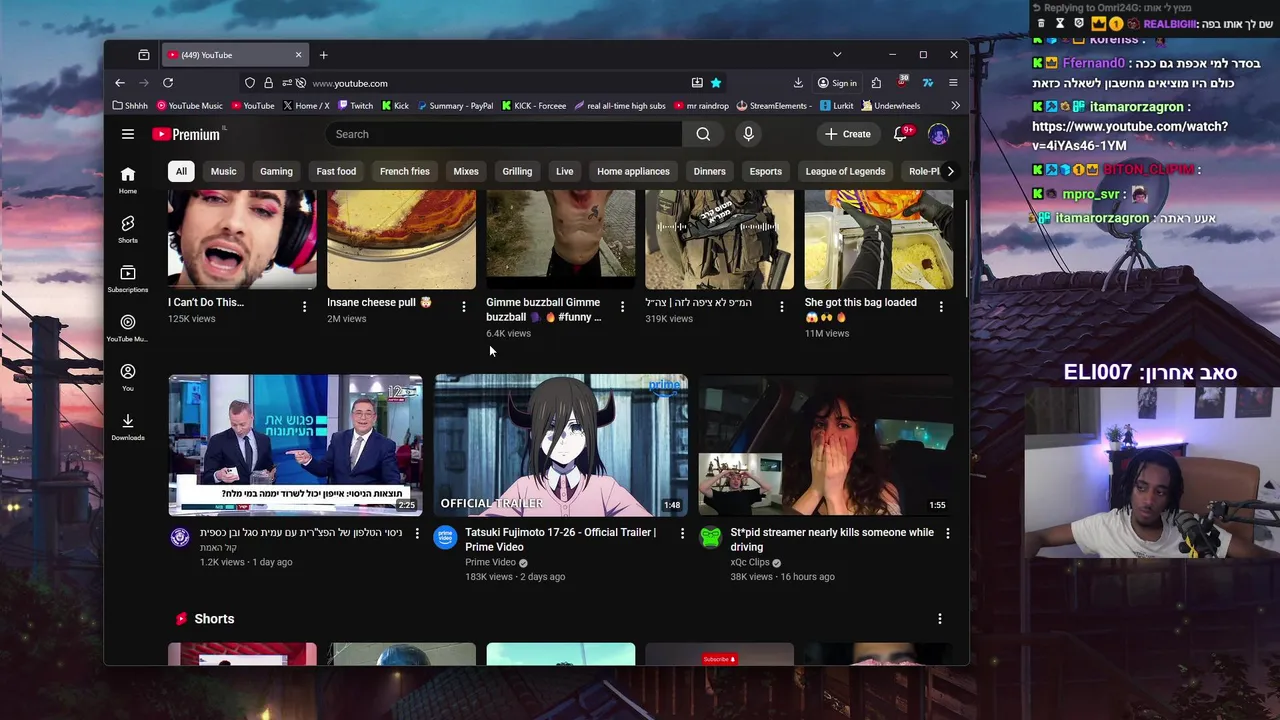The height and width of the screenshot is (720, 1280).
Task: Open the install-app icon in the address bar
Action: click(x=697, y=83)
